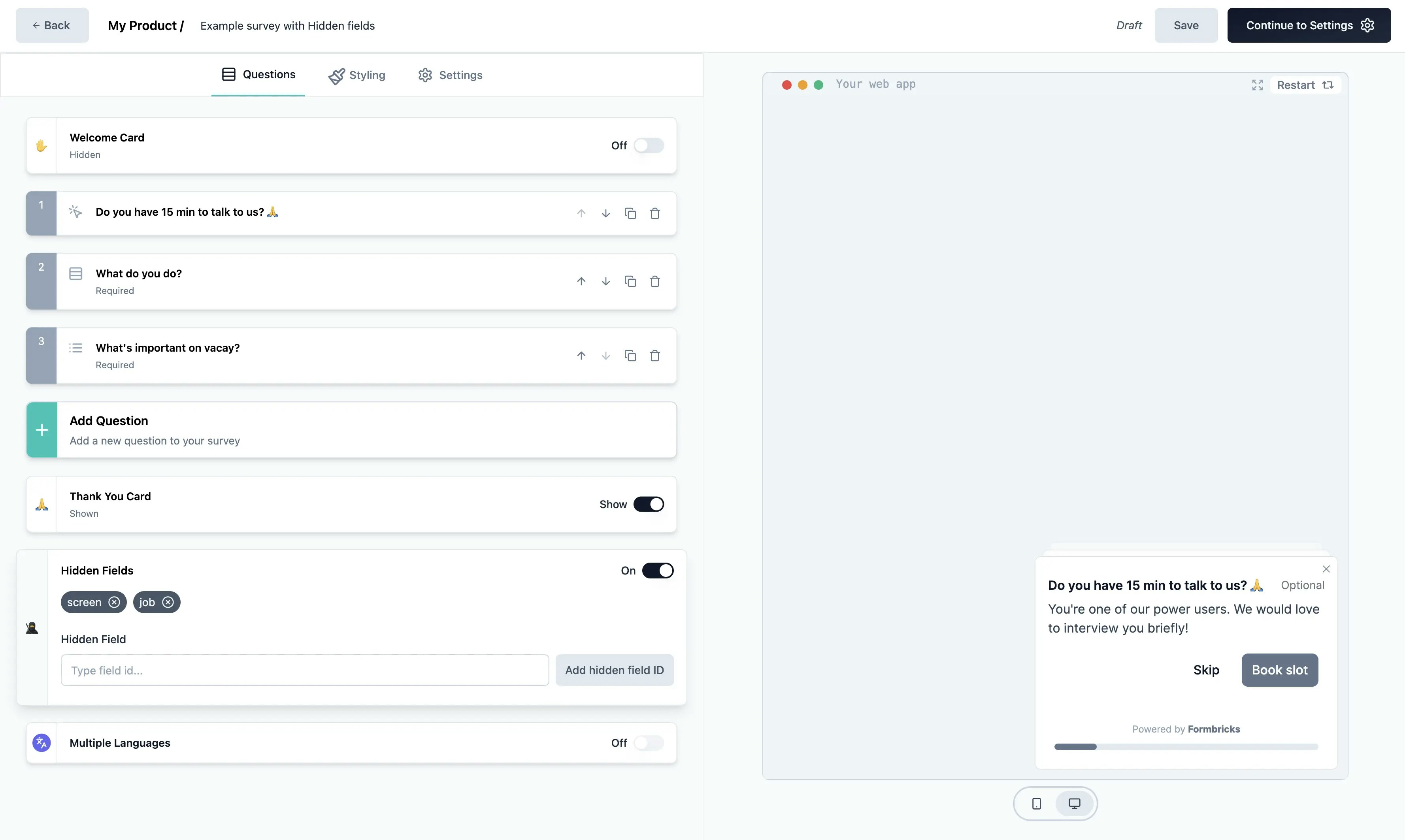Click the Thank You Card praying-hands icon
1405x840 pixels.
(x=41, y=504)
